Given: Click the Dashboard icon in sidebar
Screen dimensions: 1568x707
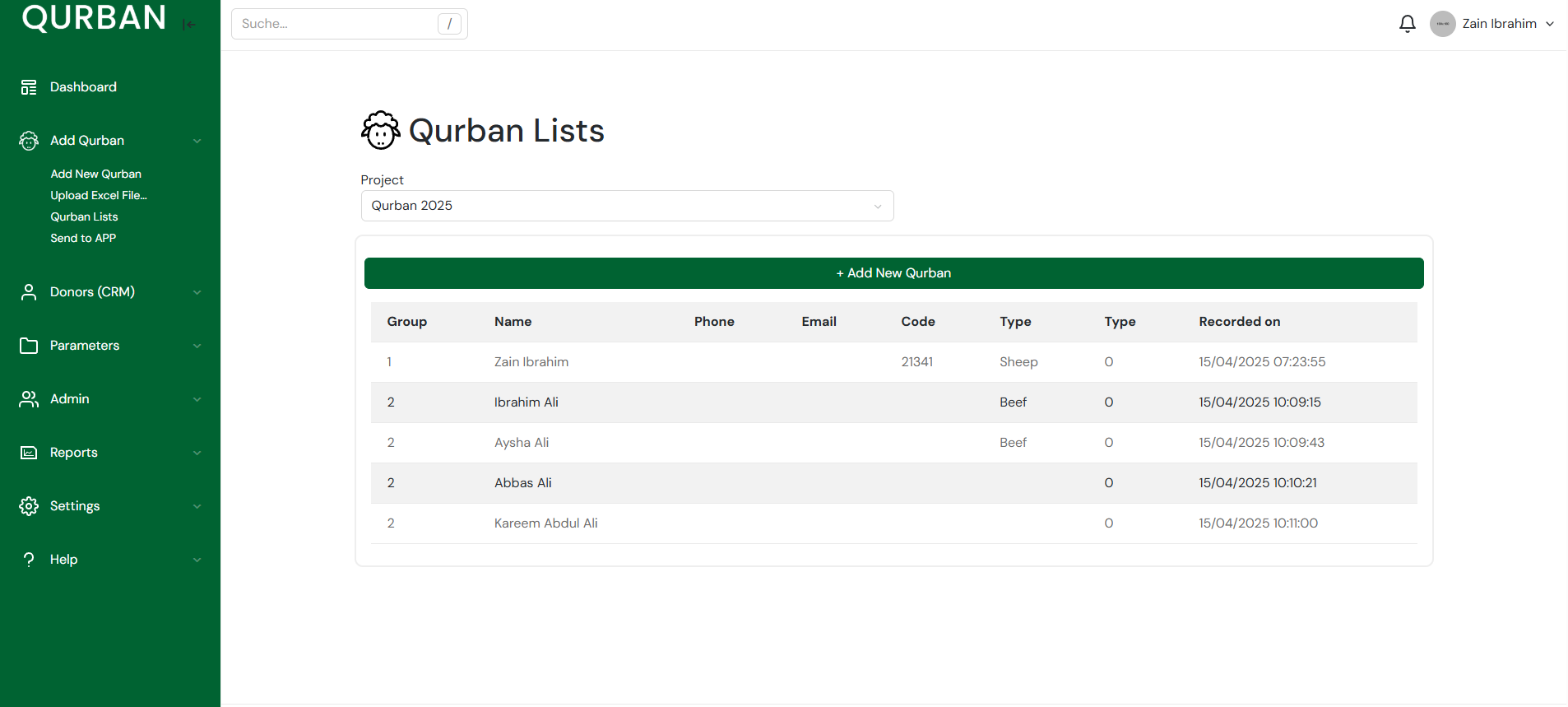Looking at the screenshot, I should [29, 87].
